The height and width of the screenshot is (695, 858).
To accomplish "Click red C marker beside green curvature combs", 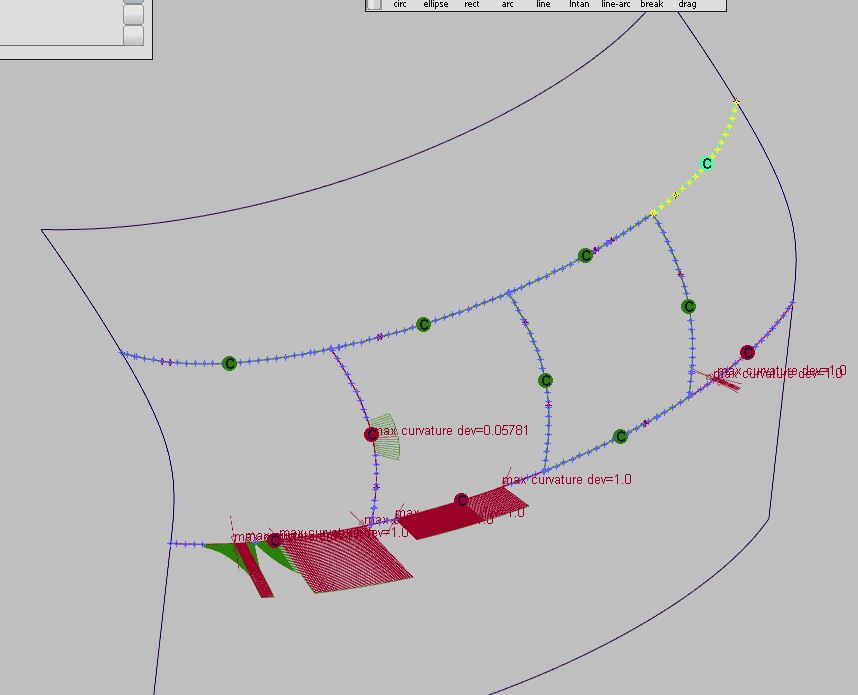I will pos(274,540).
